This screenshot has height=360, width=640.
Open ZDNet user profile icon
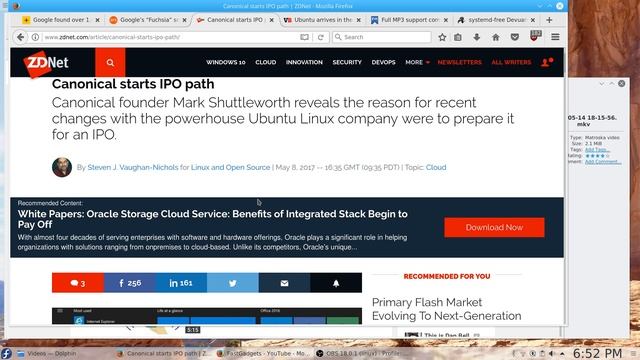click(x=546, y=62)
